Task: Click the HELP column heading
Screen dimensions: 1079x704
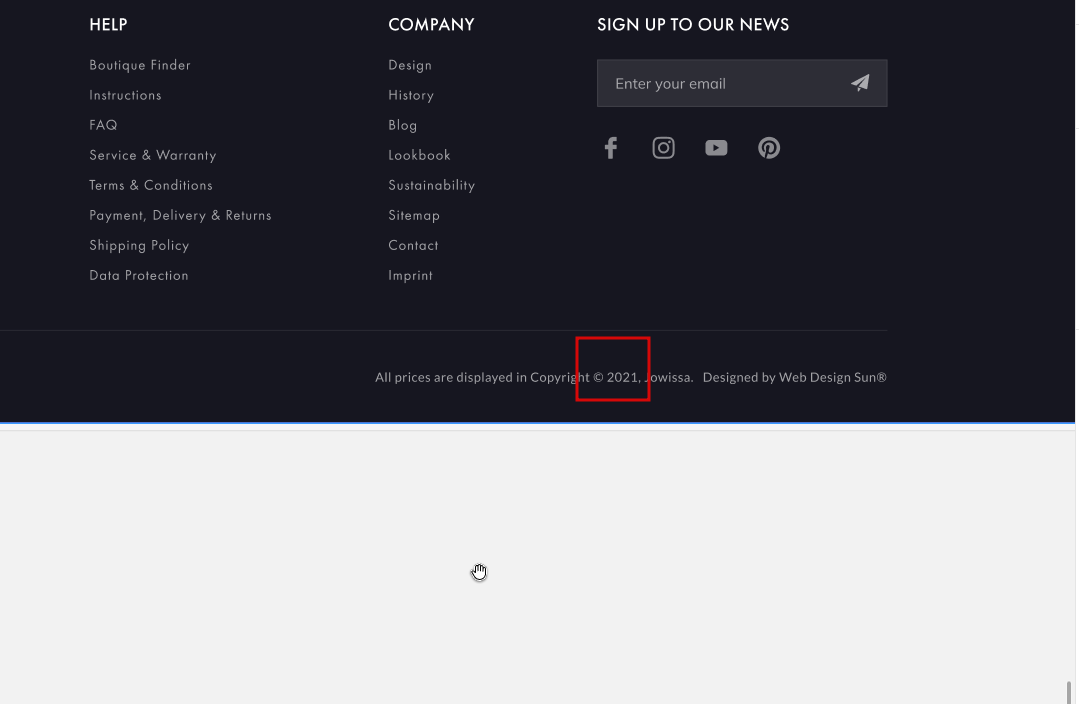Action: (108, 25)
